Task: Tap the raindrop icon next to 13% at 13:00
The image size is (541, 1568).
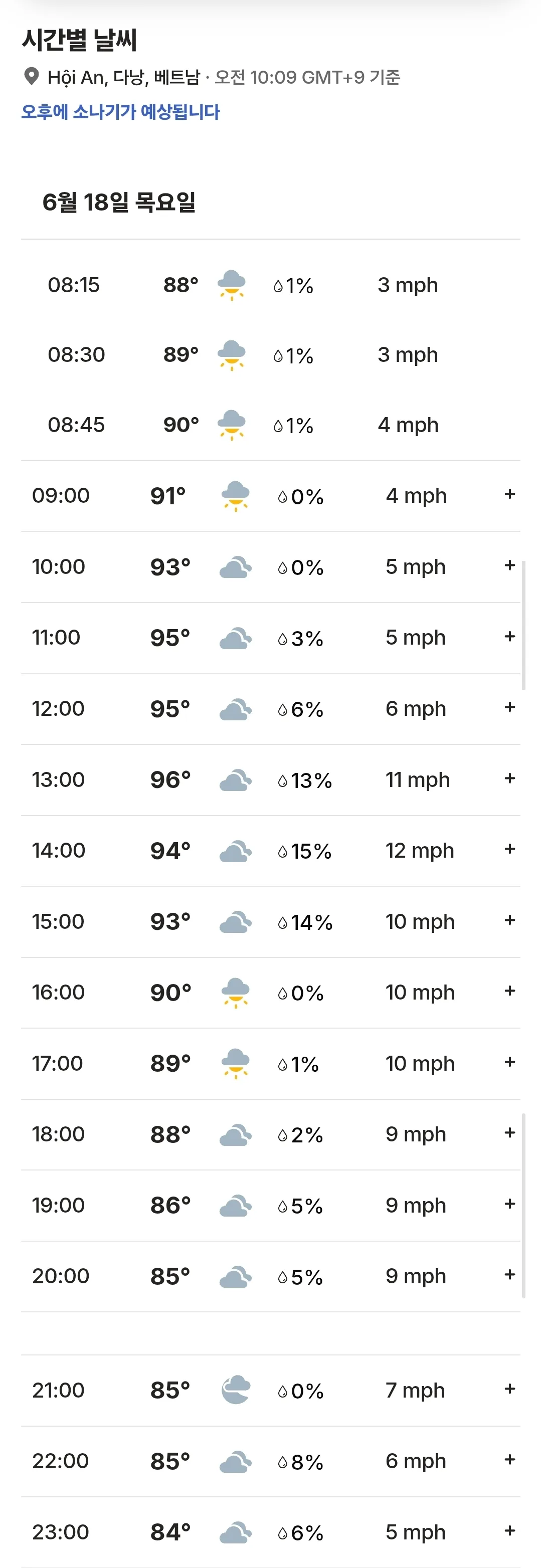Action: point(282,780)
